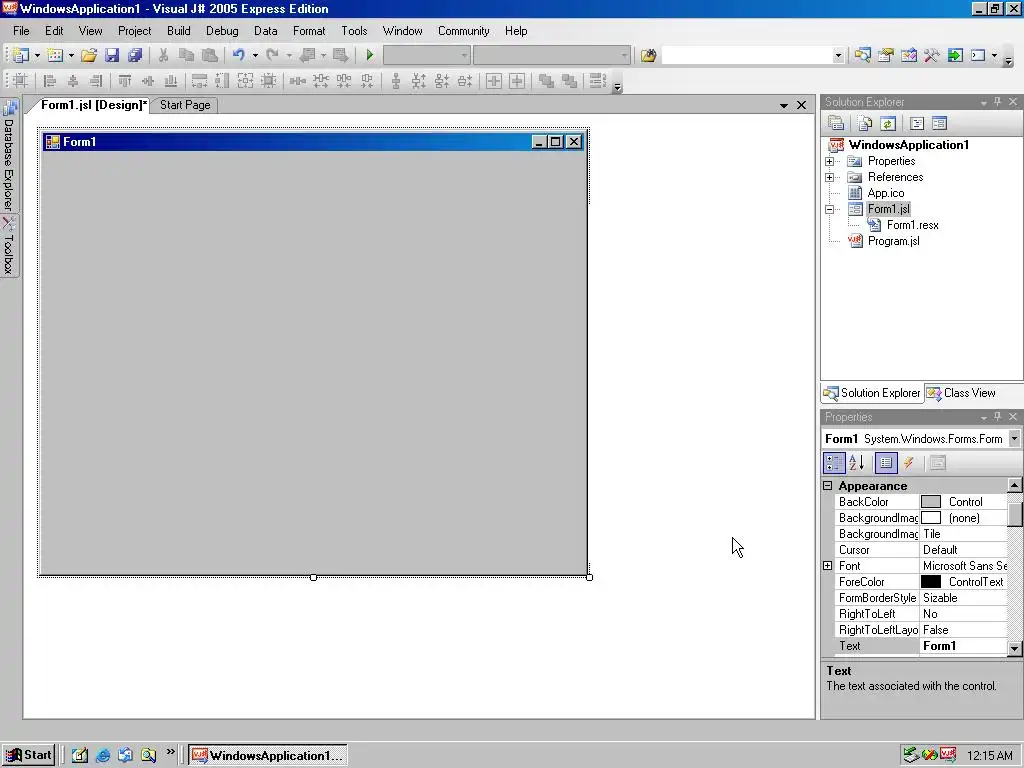Toggle Properties list view button

click(886, 463)
